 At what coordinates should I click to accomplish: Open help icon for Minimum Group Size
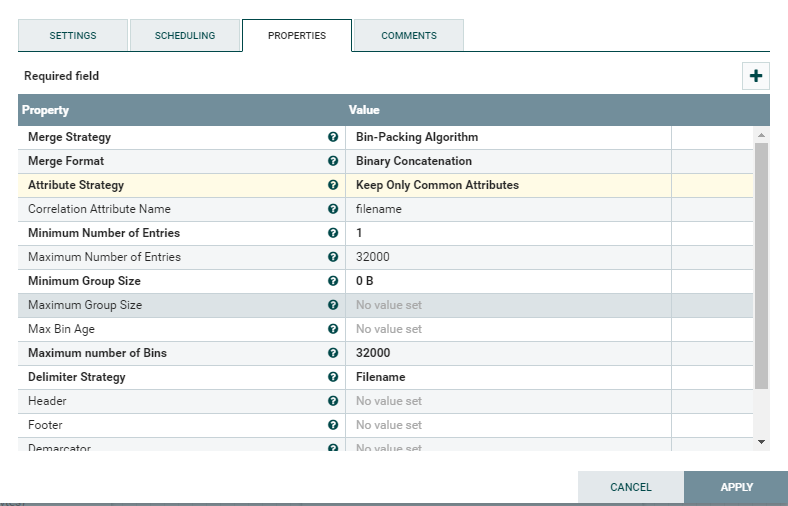333,281
